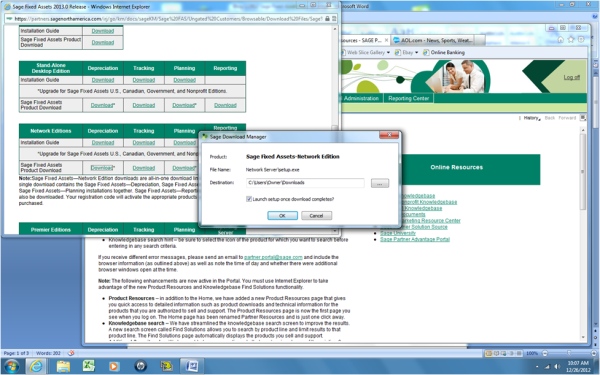The height and width of the screenshot is (375, 600).
Task: Download Network Editions Tracking Installation Guide
Action: pyautogui.click(x=143, y=143)
